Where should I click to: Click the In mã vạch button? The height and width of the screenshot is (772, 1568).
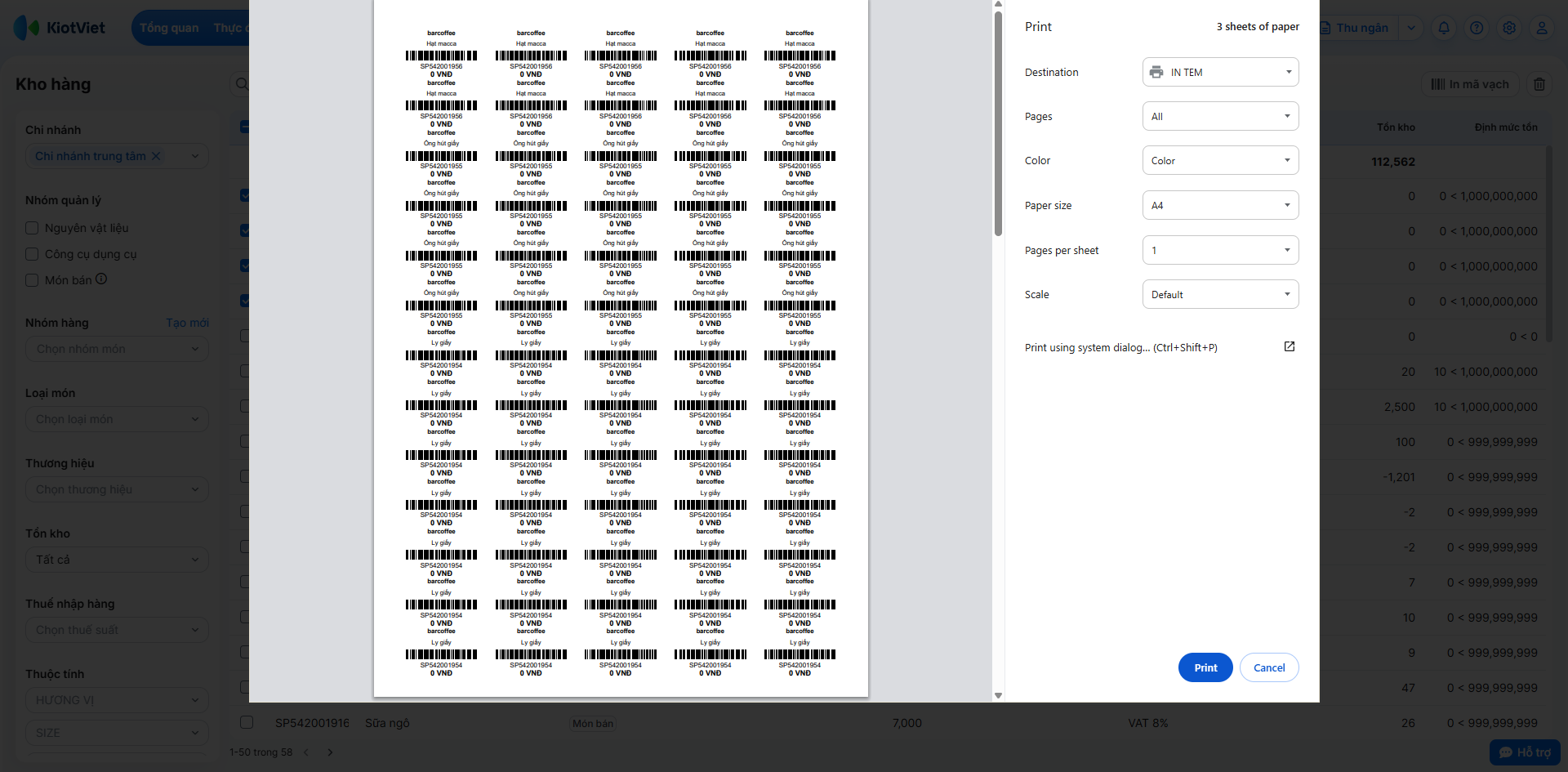[x=1470, y=84]
